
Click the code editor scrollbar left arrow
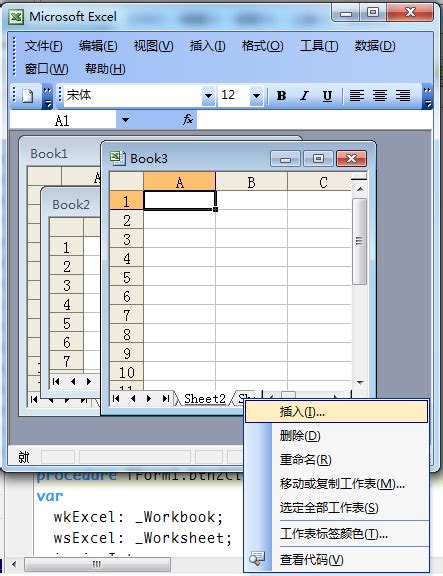coord(14,564)
